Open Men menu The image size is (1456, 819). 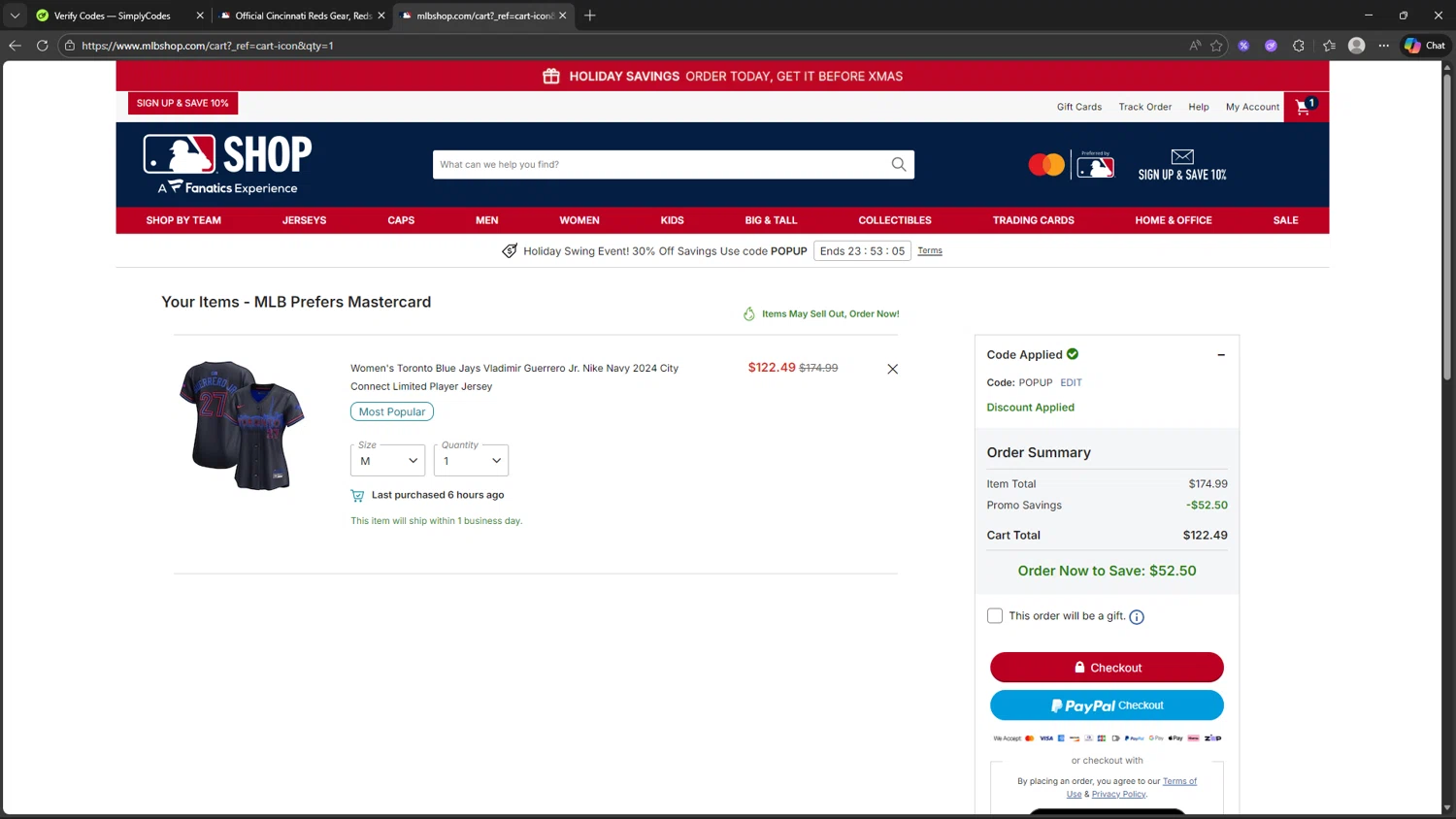click(487, 220)
